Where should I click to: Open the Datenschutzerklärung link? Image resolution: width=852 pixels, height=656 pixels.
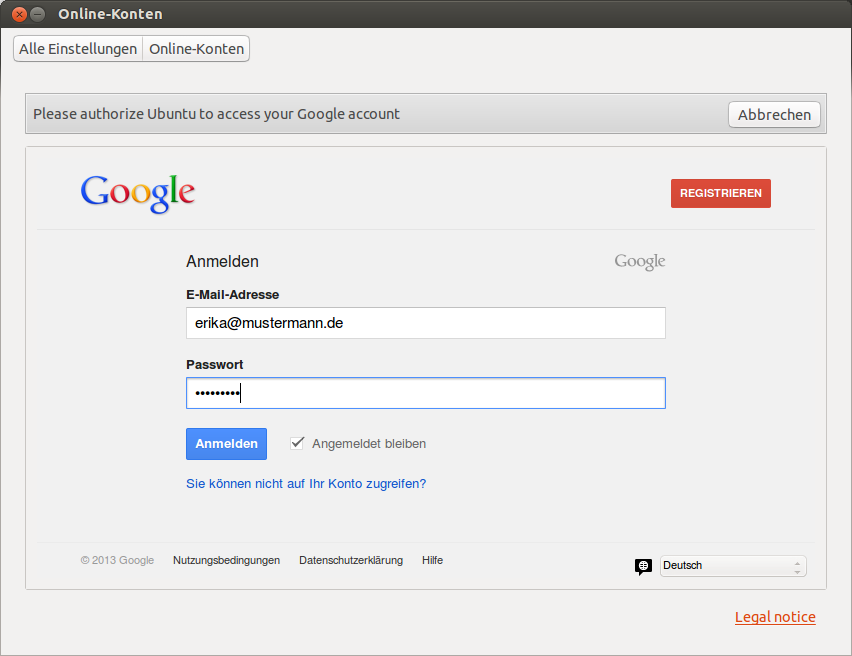click(x=351, y=561)
